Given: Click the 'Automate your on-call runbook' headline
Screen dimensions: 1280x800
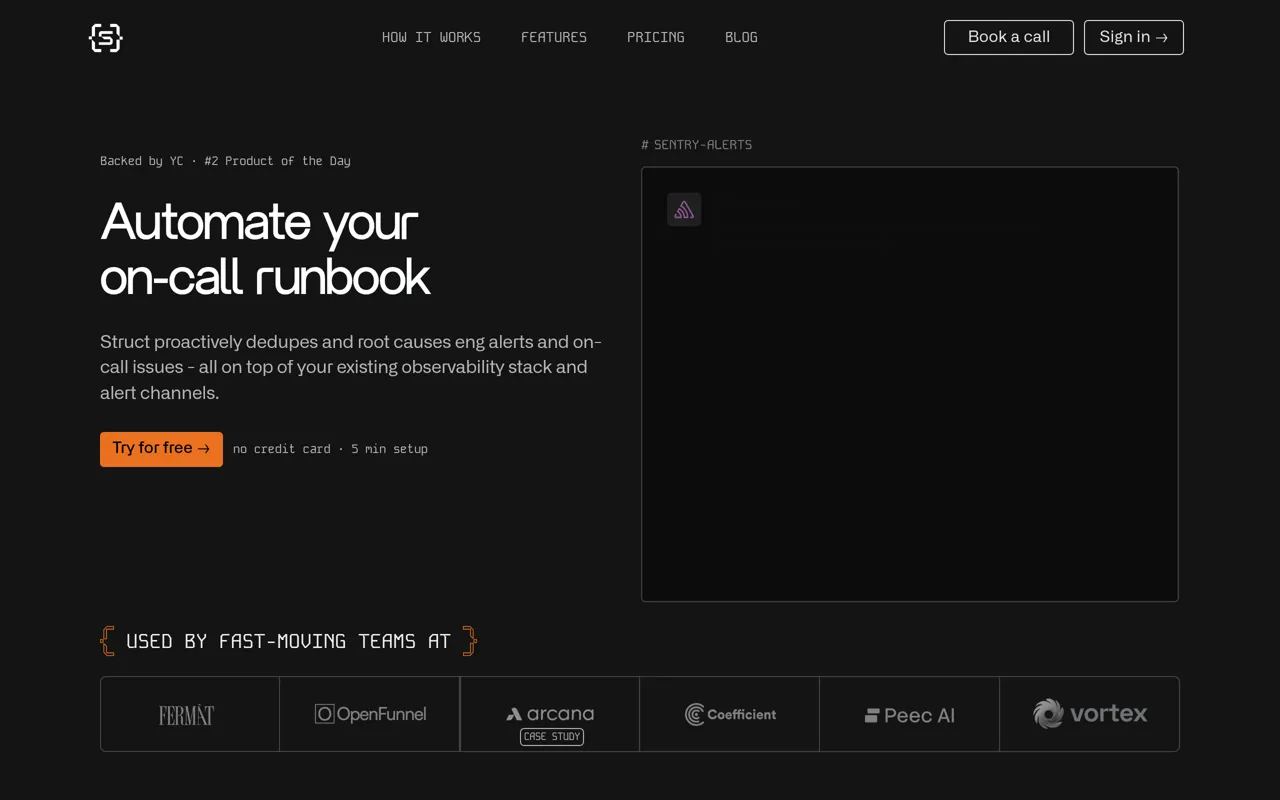Looking at the screenshot, I should 265,249.
